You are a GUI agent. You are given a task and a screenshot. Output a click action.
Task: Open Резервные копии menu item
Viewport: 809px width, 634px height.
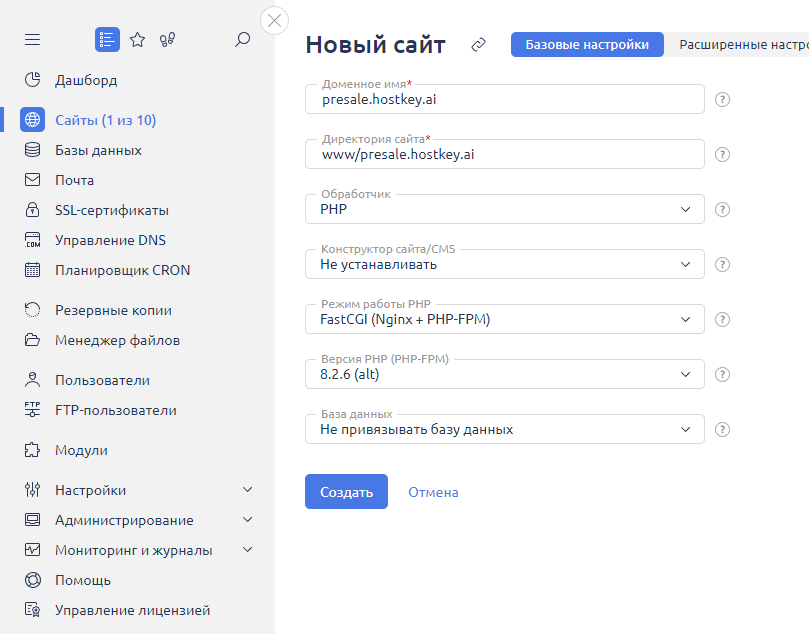coord(114,310)
